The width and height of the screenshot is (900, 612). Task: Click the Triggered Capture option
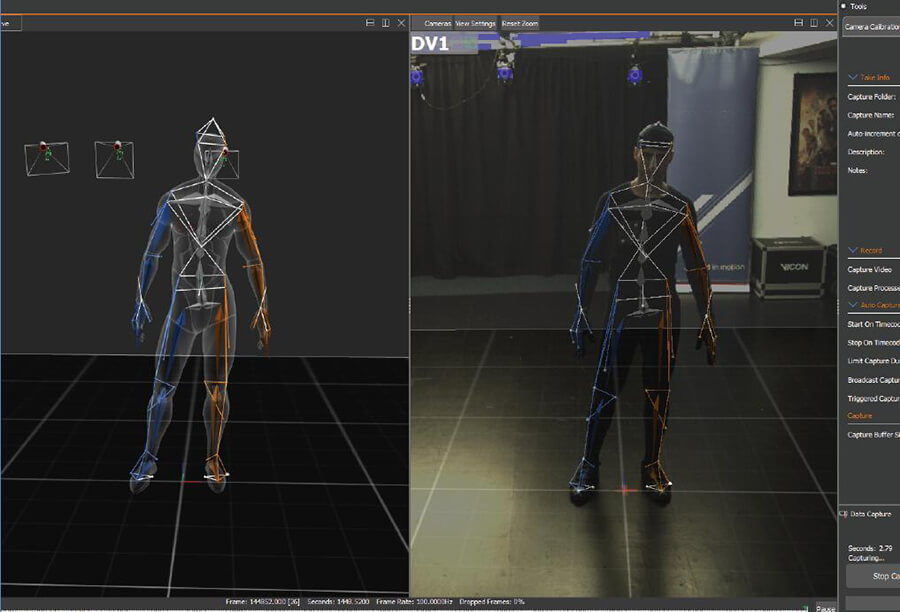pyautogui.click(x=874, y=398)
